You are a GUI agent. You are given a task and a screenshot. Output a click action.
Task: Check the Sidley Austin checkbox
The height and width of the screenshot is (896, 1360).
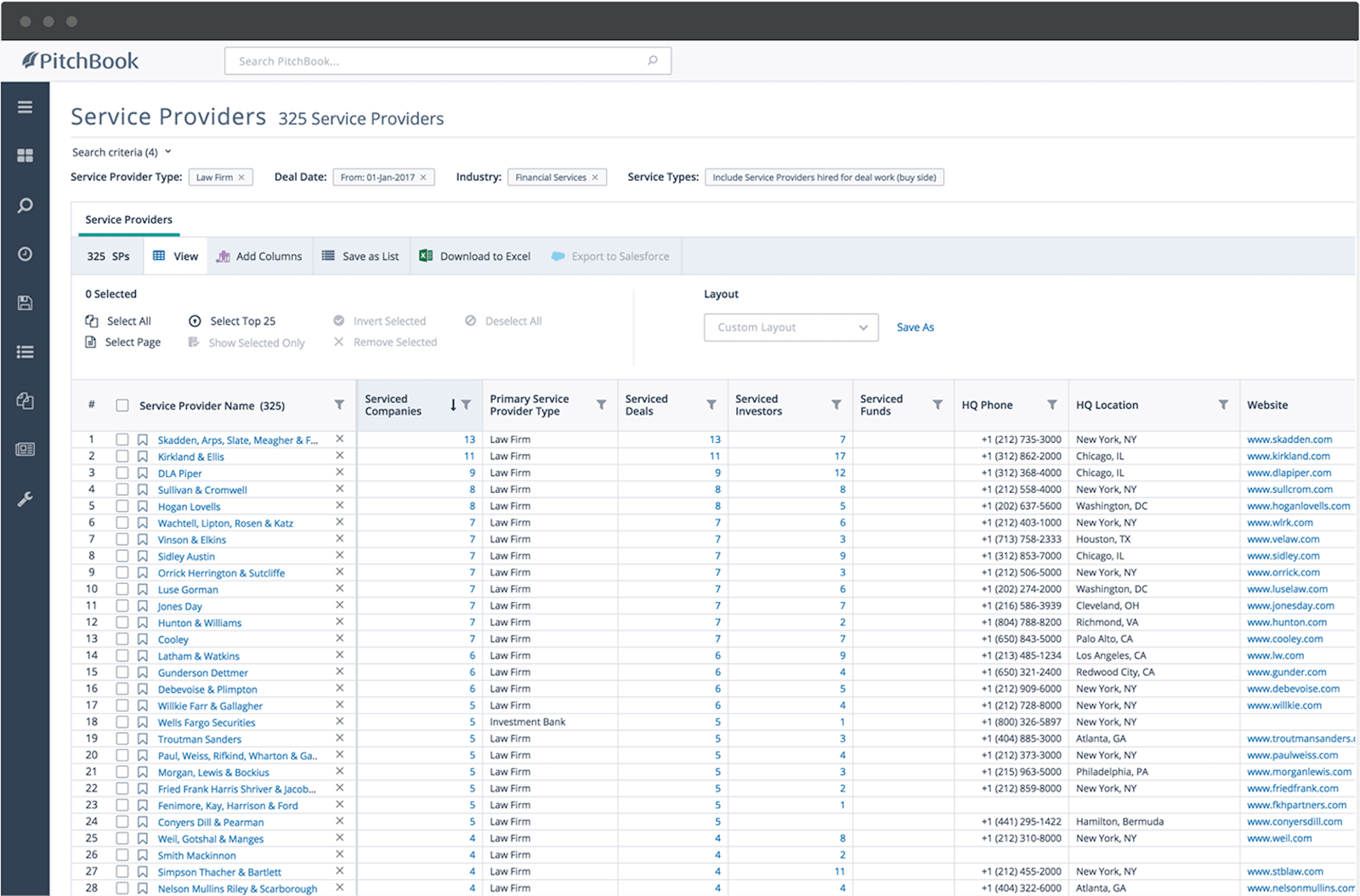122,556
